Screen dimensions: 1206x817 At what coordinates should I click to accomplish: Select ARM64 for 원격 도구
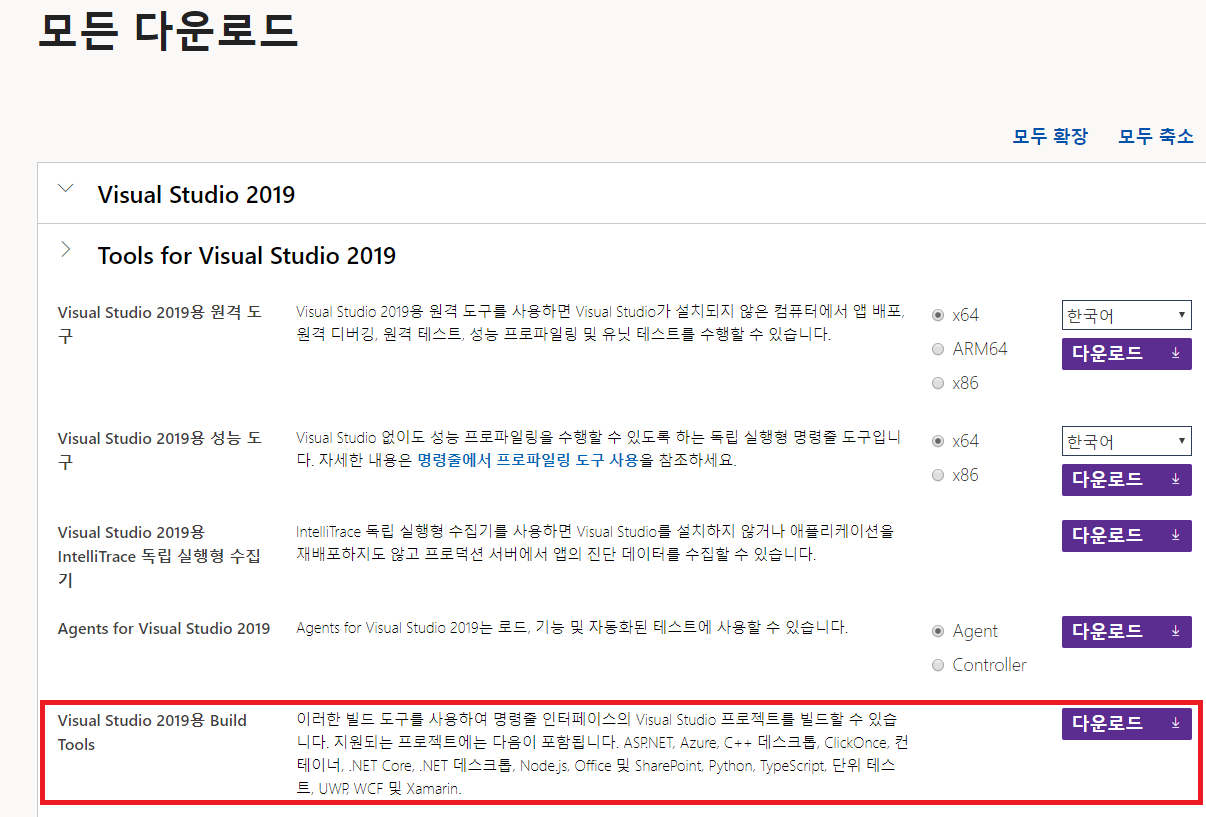(x=938, y=349)
